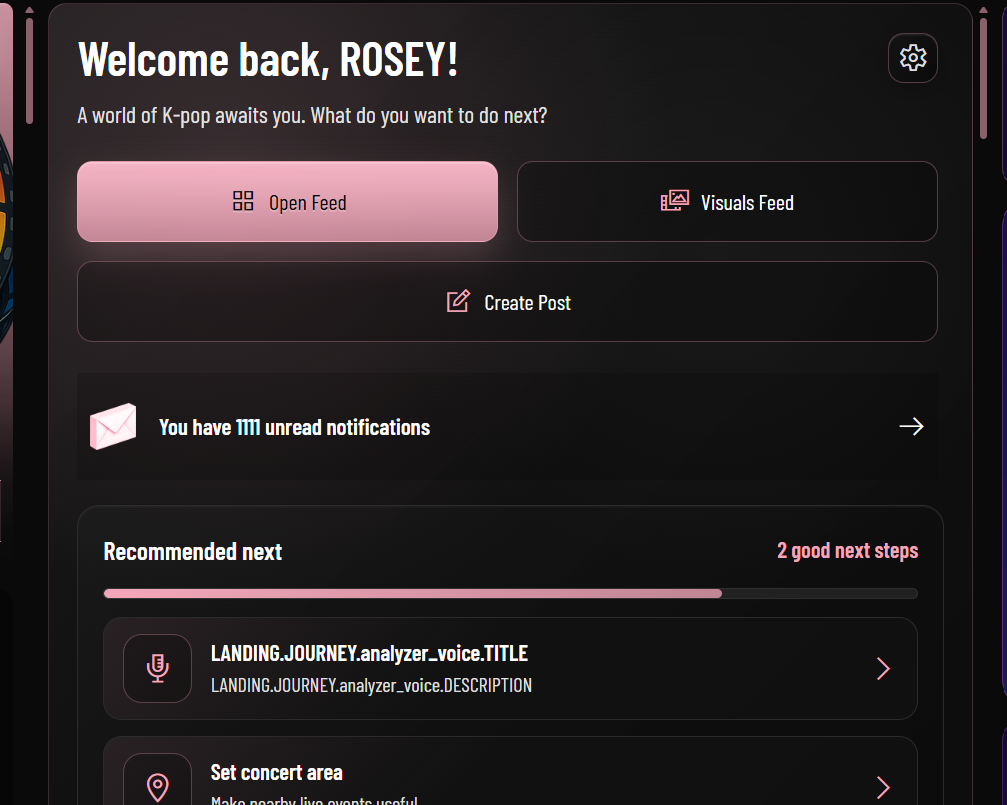Click the grid icon in Open Feed

243,201
